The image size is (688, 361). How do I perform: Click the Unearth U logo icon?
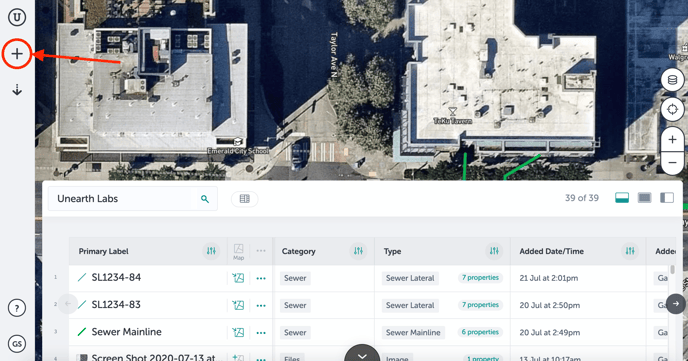17,17
